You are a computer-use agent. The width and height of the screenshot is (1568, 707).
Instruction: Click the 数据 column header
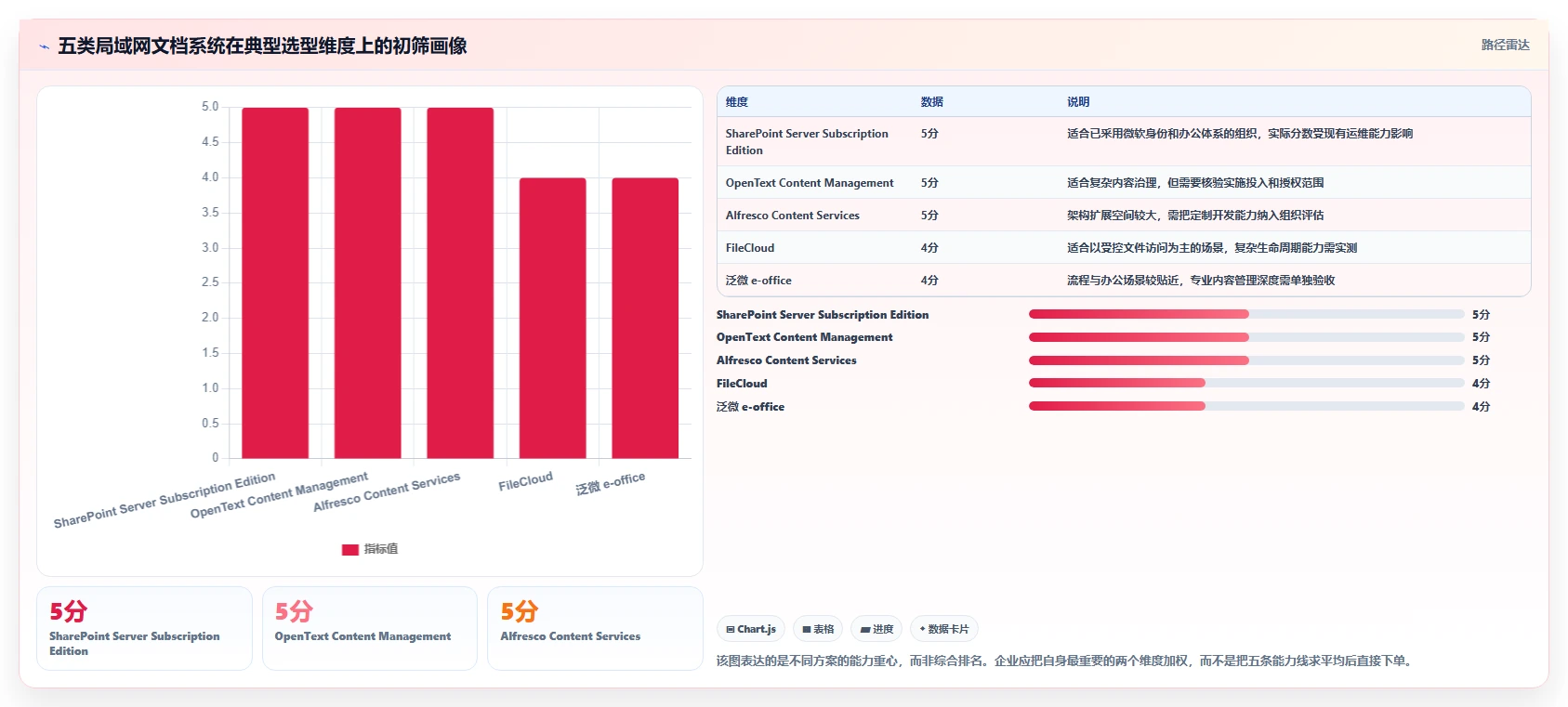pos(932,102)
